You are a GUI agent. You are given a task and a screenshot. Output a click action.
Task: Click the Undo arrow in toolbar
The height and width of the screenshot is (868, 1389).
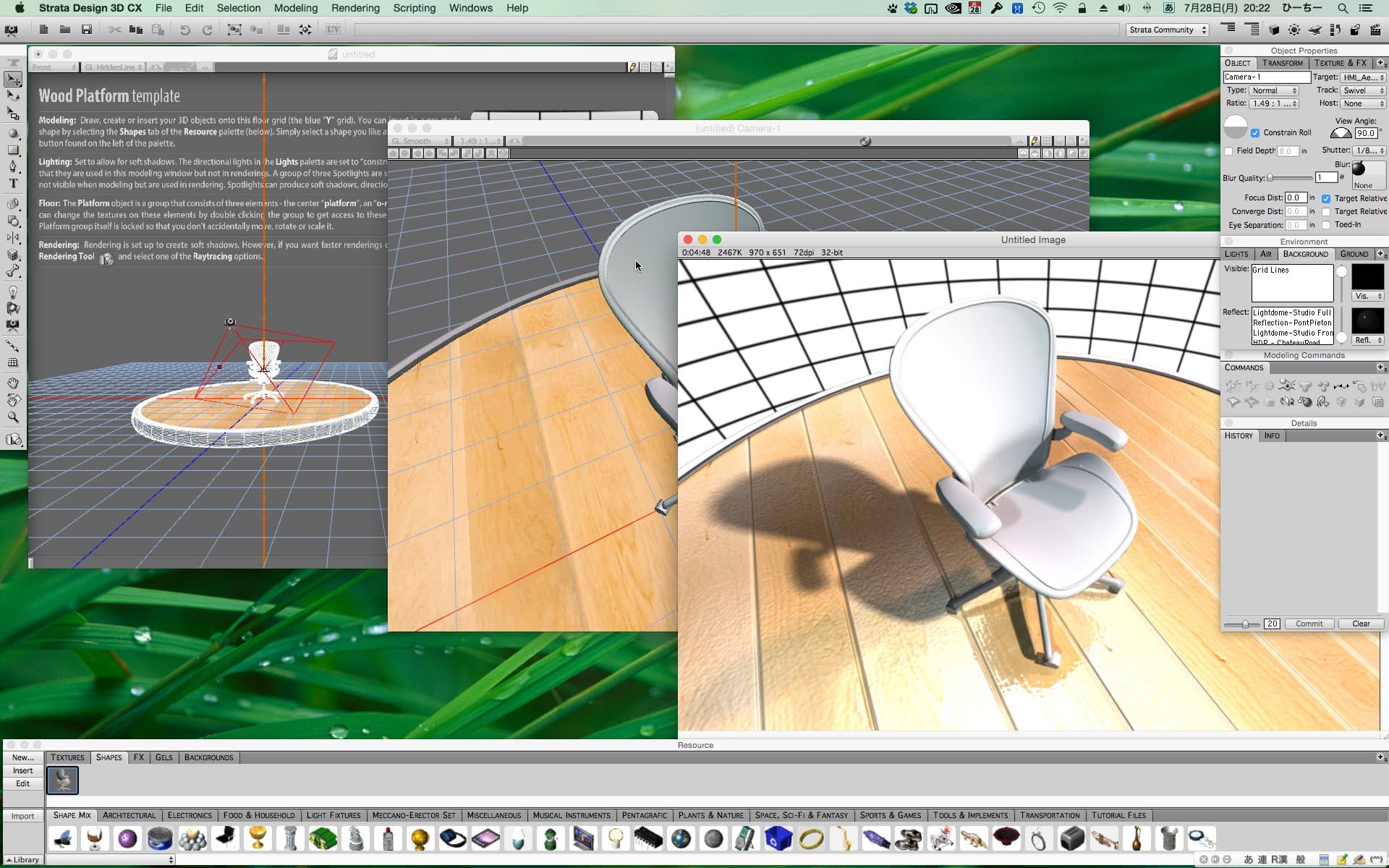[x=185, y=30]
